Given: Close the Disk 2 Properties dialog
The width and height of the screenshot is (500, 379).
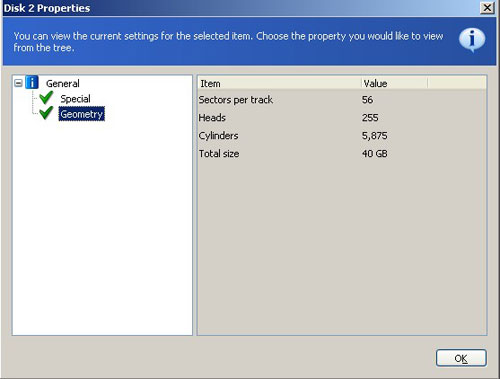Looking at the screenshot, I should 487,8.
